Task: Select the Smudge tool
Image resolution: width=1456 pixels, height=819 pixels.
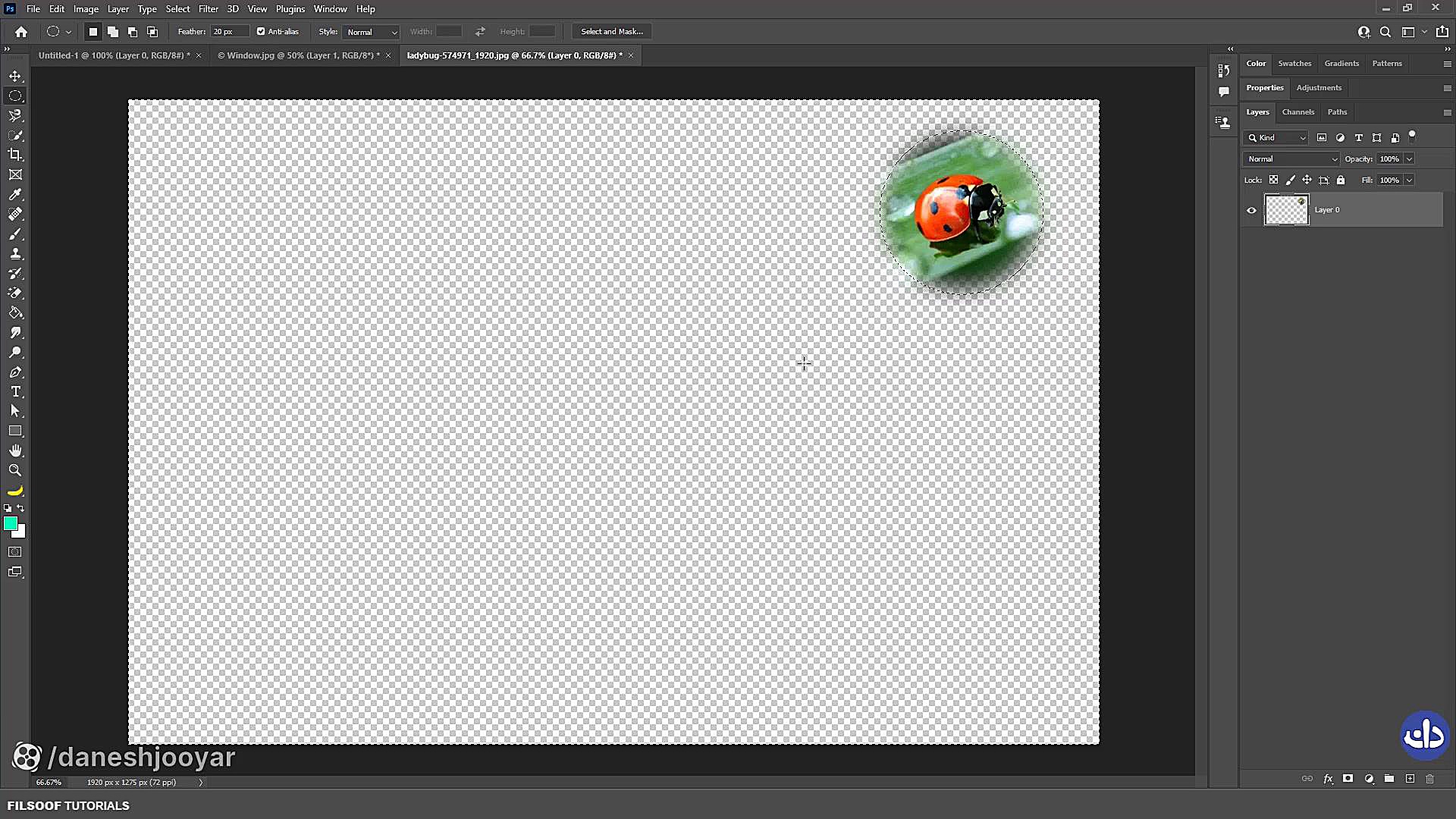Action: click(15, 333)
